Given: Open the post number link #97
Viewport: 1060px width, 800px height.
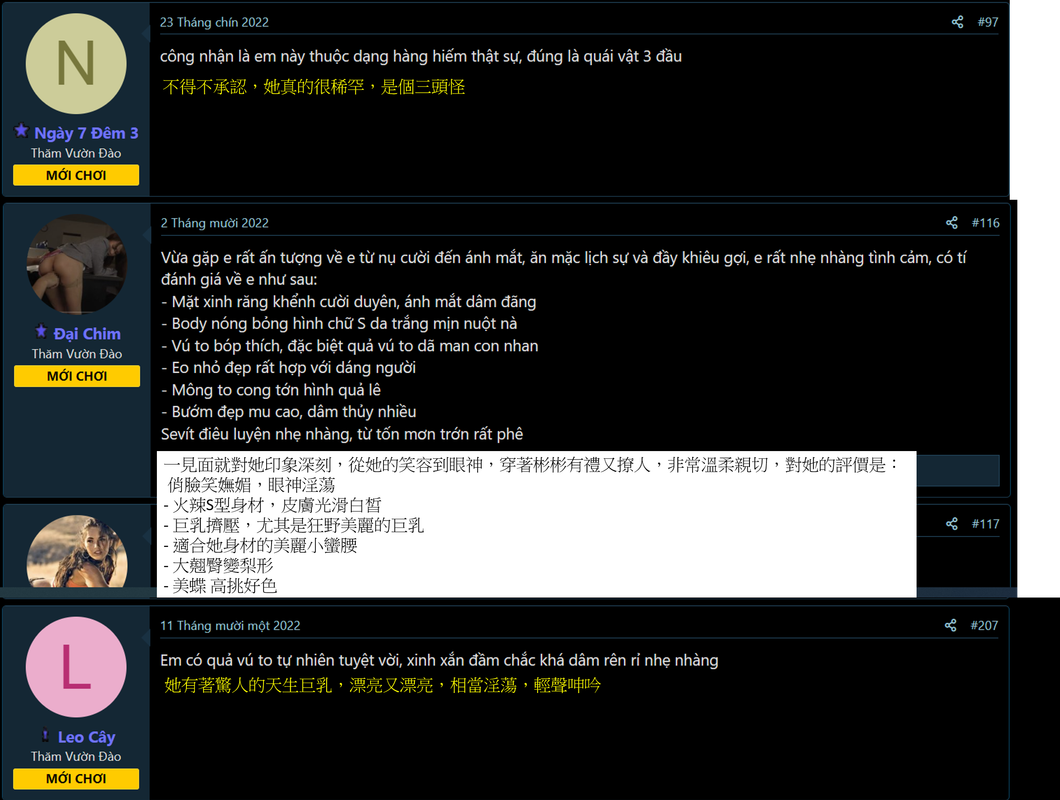Looking at the screenshot, I should (x=988, y=22).
